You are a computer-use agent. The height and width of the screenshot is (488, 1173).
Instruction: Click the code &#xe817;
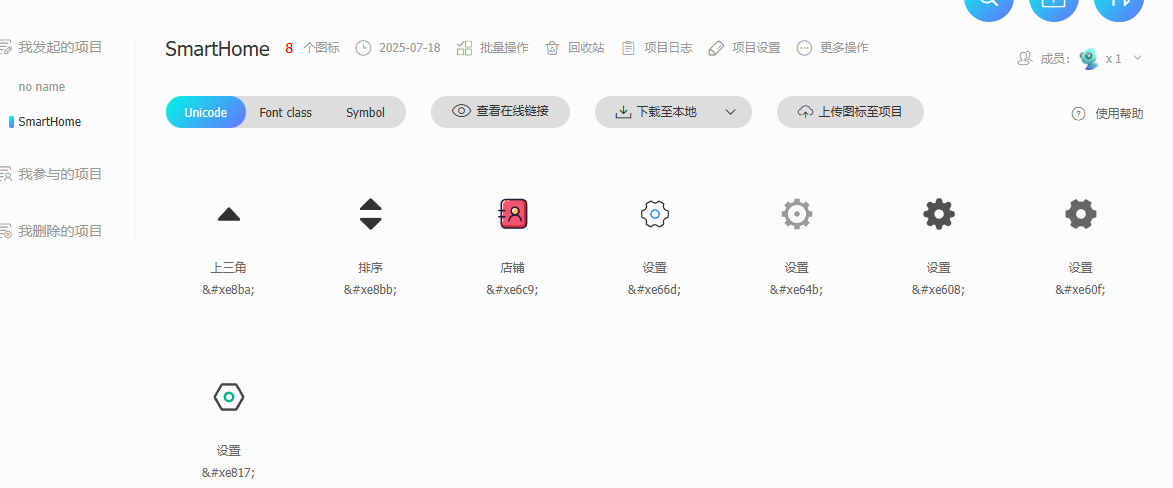pos(228,473)
